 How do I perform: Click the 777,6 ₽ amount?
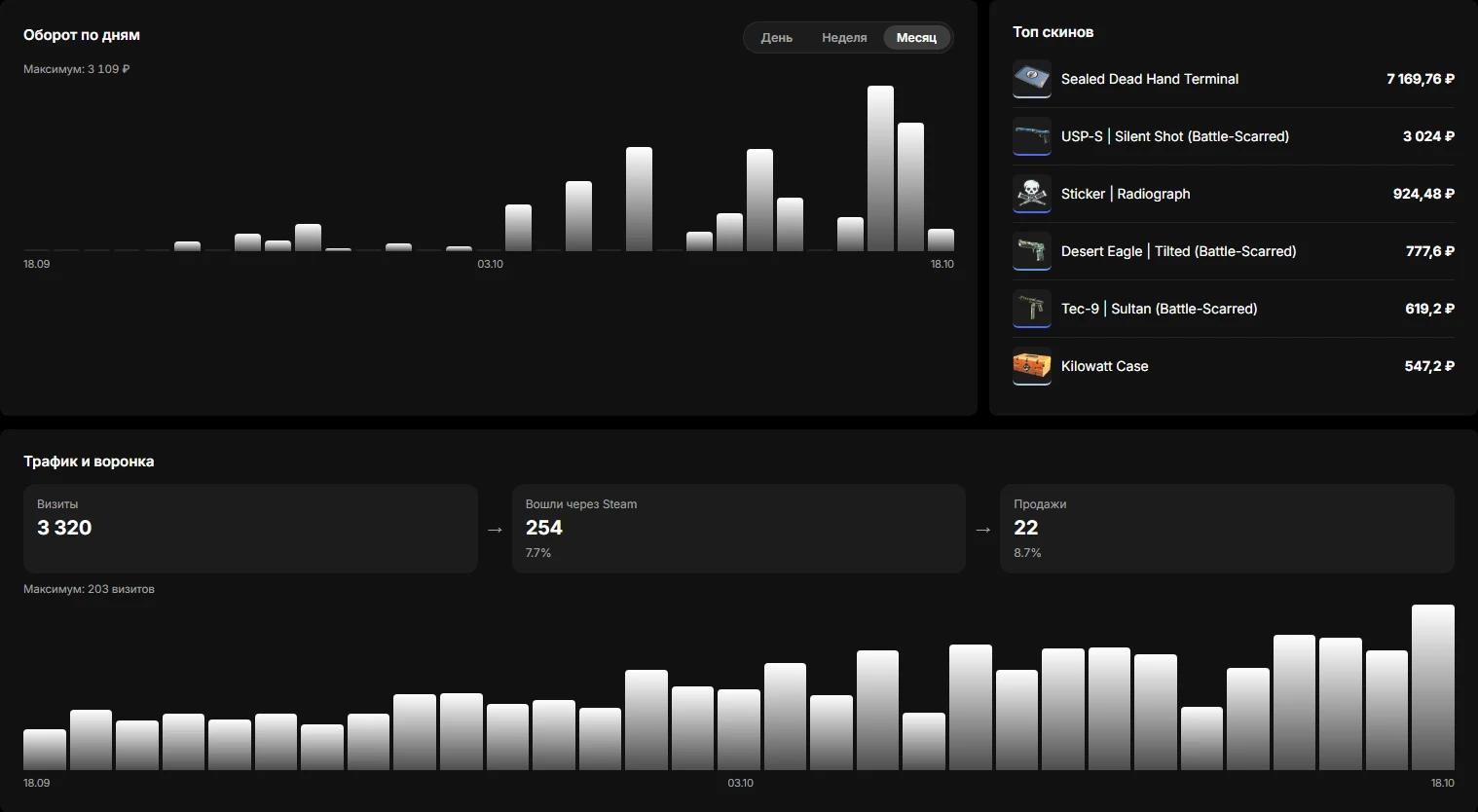[x=1429, y=251]
